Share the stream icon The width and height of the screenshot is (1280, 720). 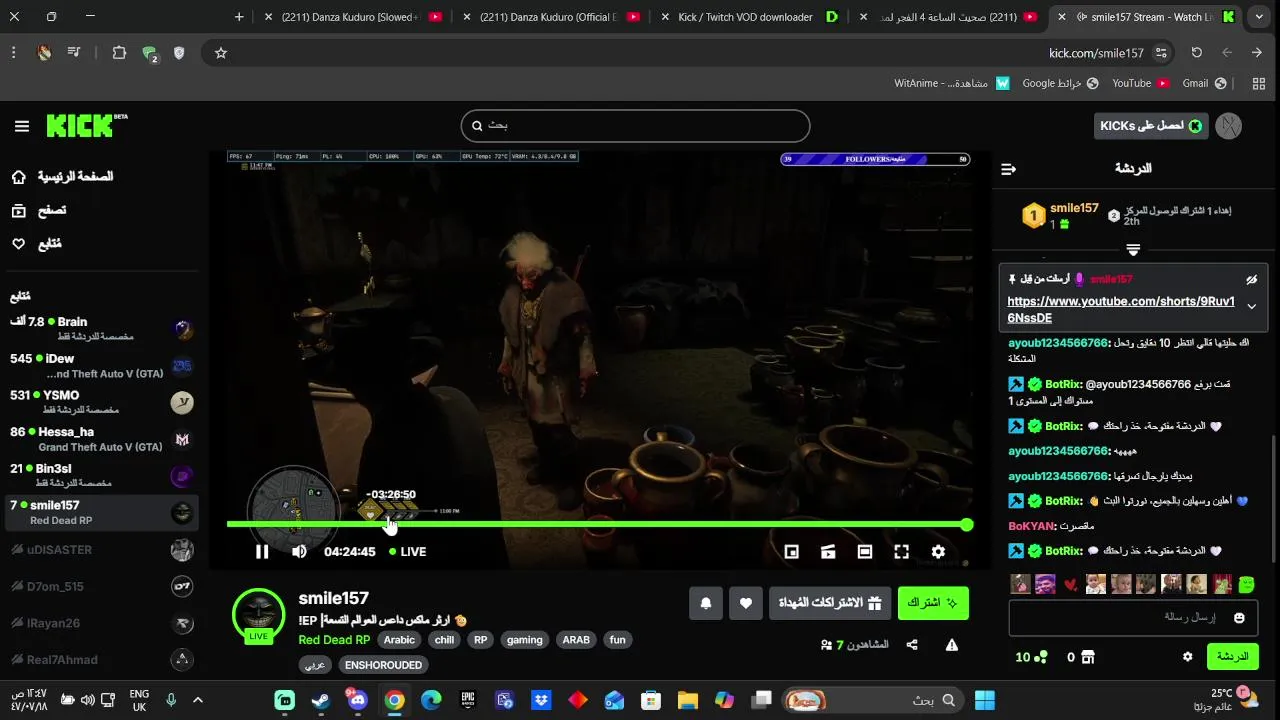912,645
